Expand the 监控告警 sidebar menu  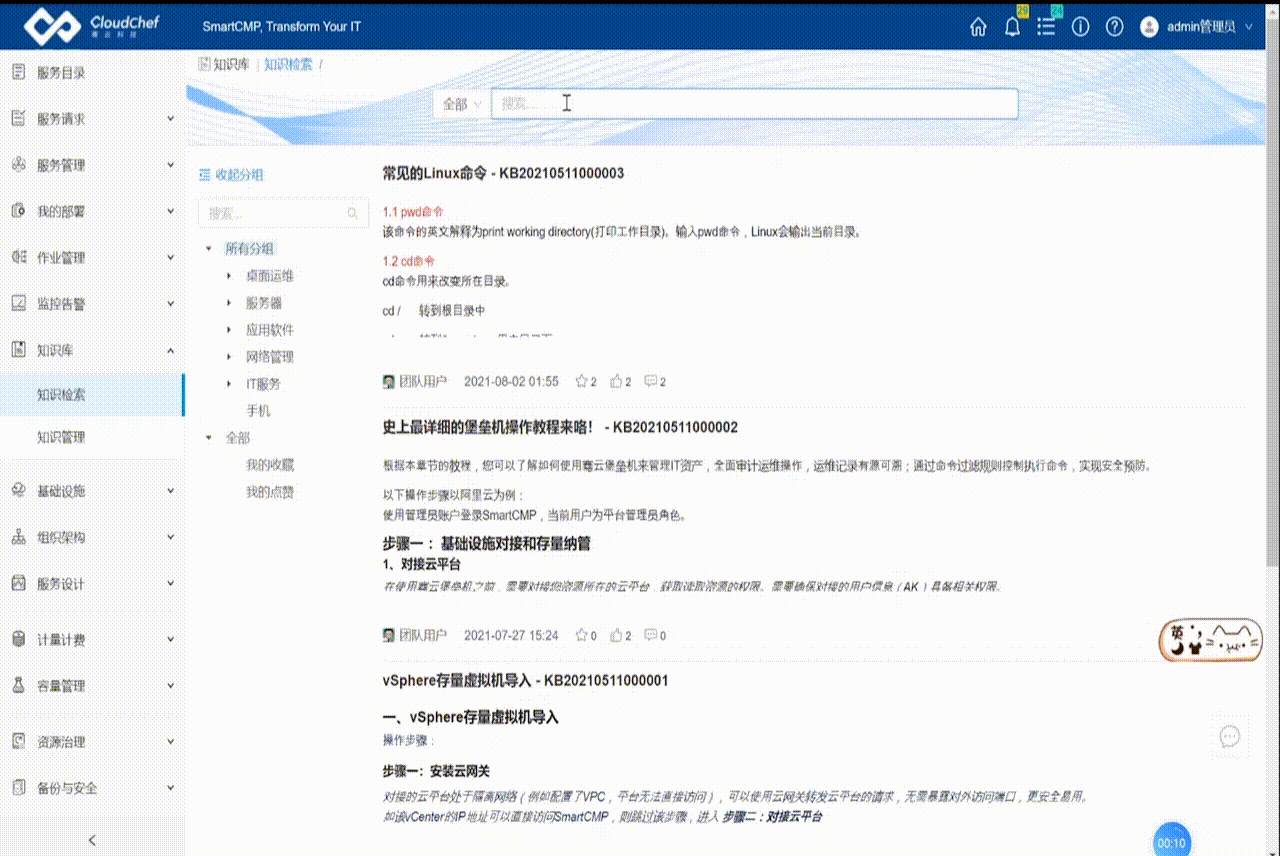pyautogui.click(x=92, y=304)
